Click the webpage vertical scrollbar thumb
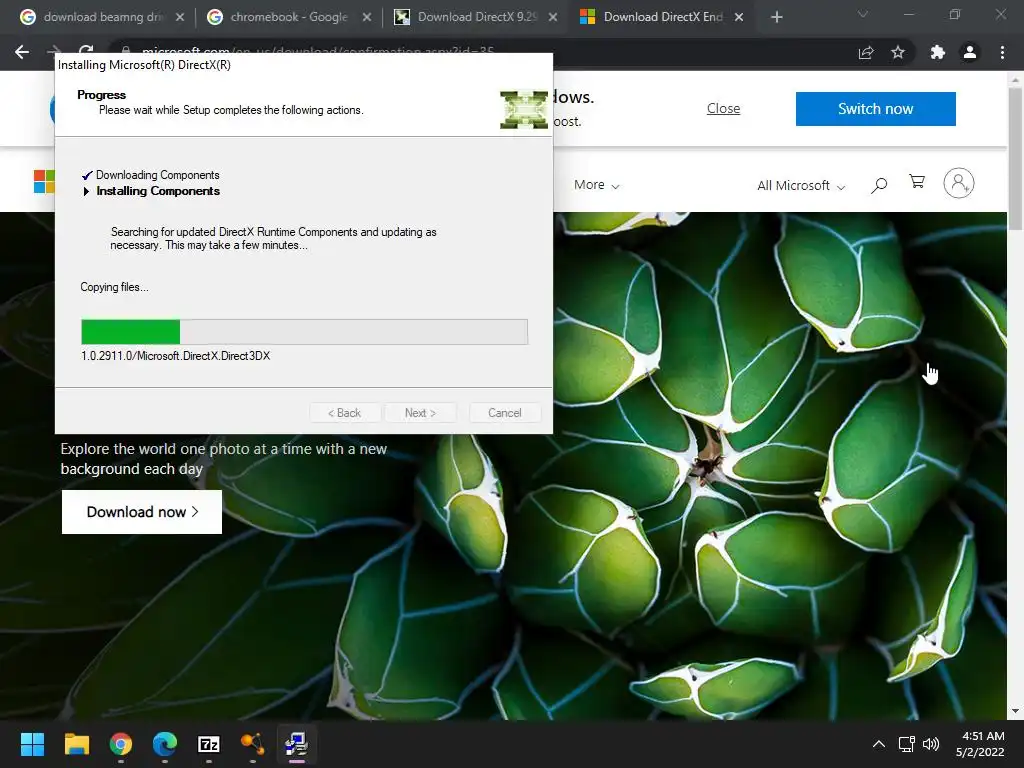The width and height of the screenshot is (1024, 768). pos(1015,159)
